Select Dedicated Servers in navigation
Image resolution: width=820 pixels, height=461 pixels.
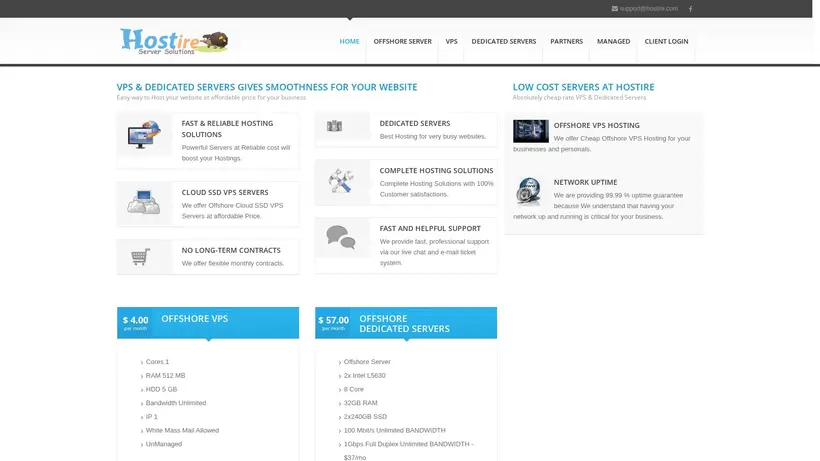point(504,41)
